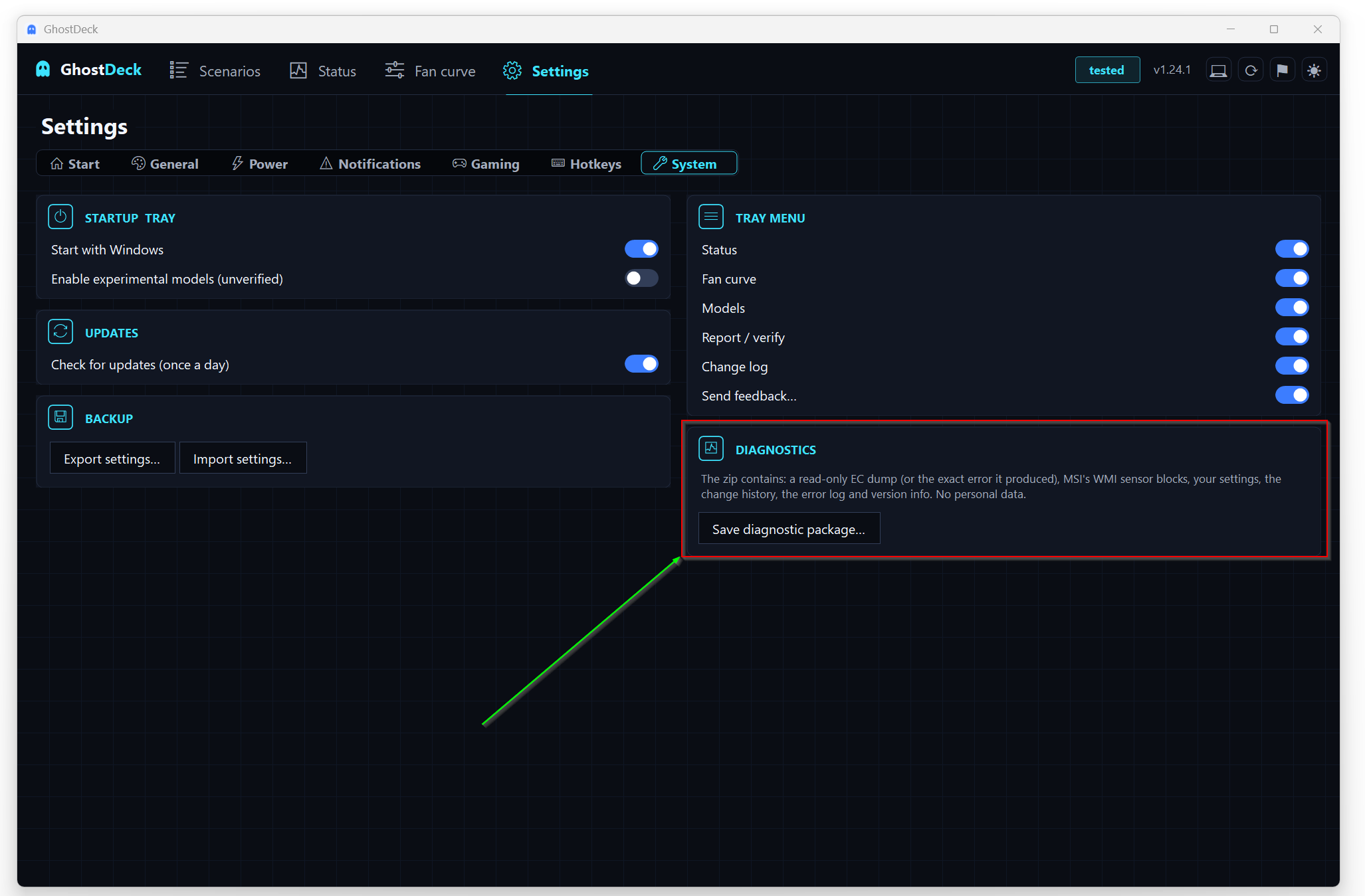1365x896 pixels.
Task: Enable experimental models (unverified) switch
Action: coord(641,278)
